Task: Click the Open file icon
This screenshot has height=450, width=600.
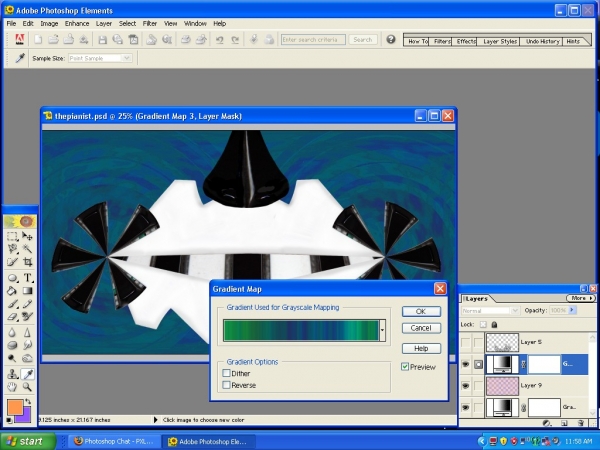Action: 53,39
